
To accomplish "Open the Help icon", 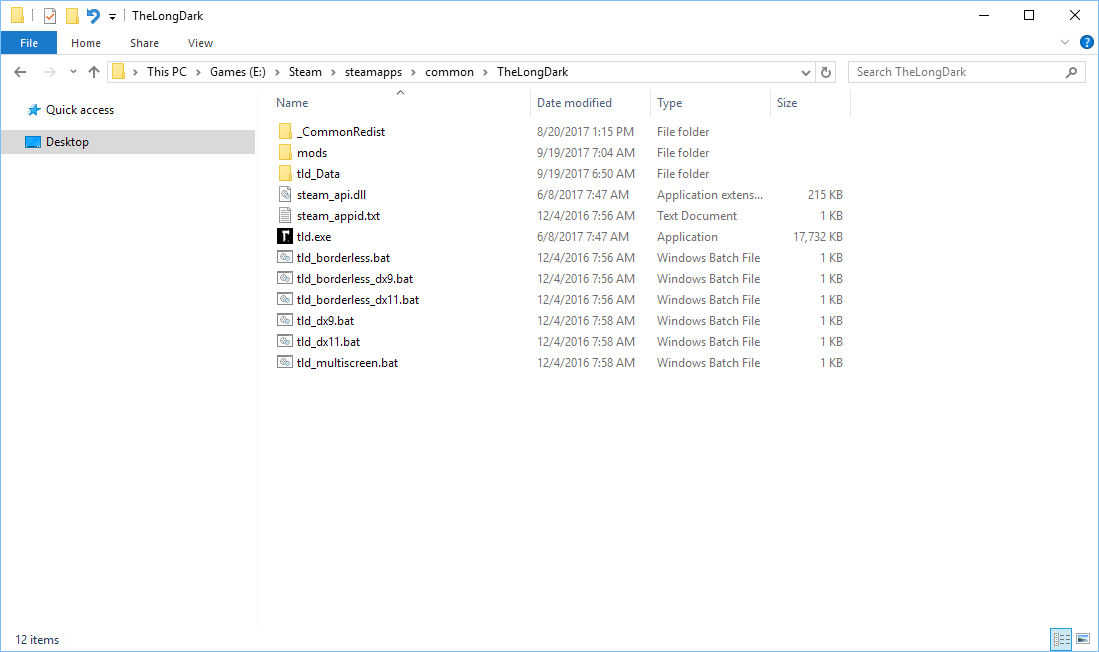I will pyautogui.click(x=1086, y=42).
